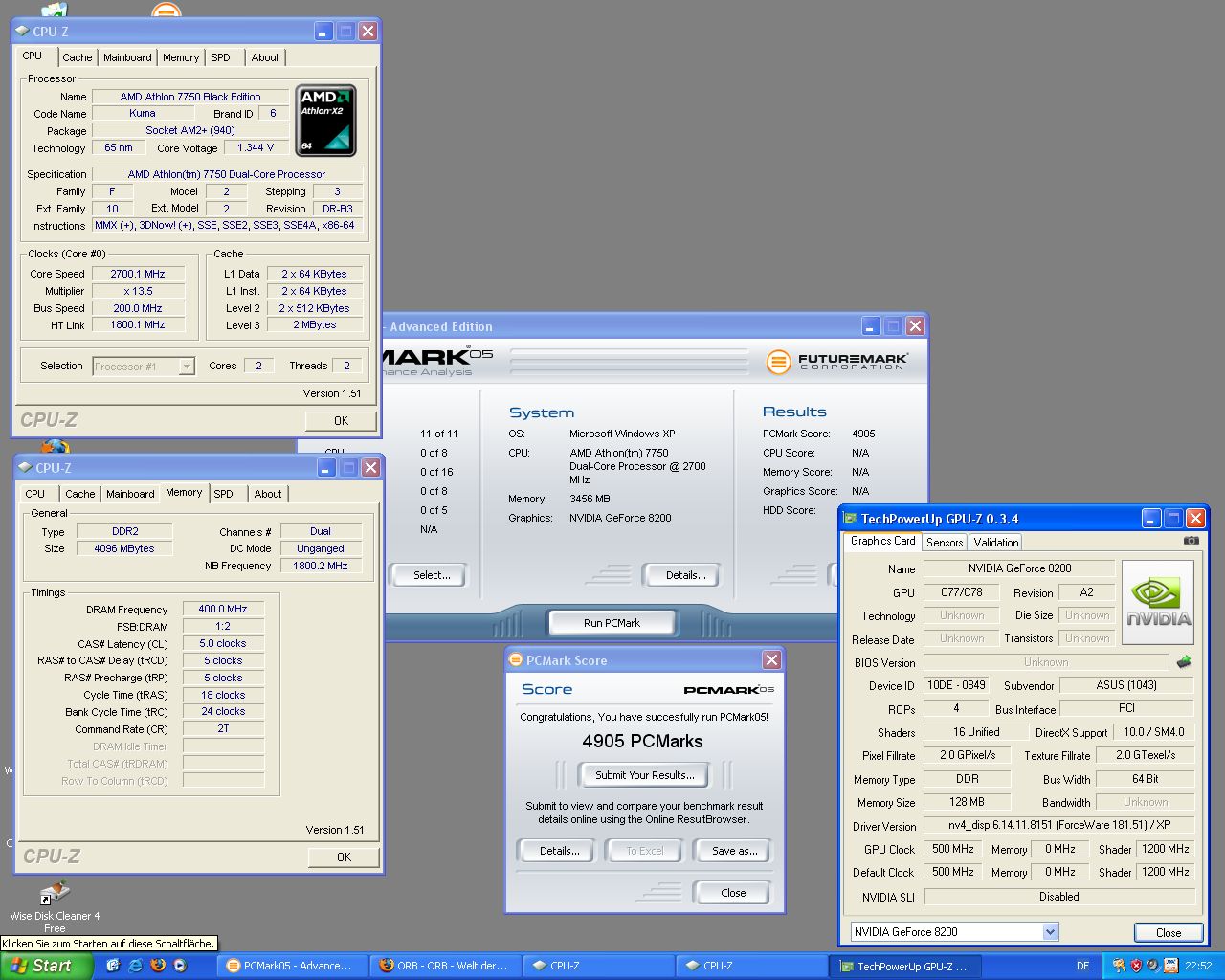
Task: Switch to the Sensors tab in GPU-Z
Action: coord(945,542)
